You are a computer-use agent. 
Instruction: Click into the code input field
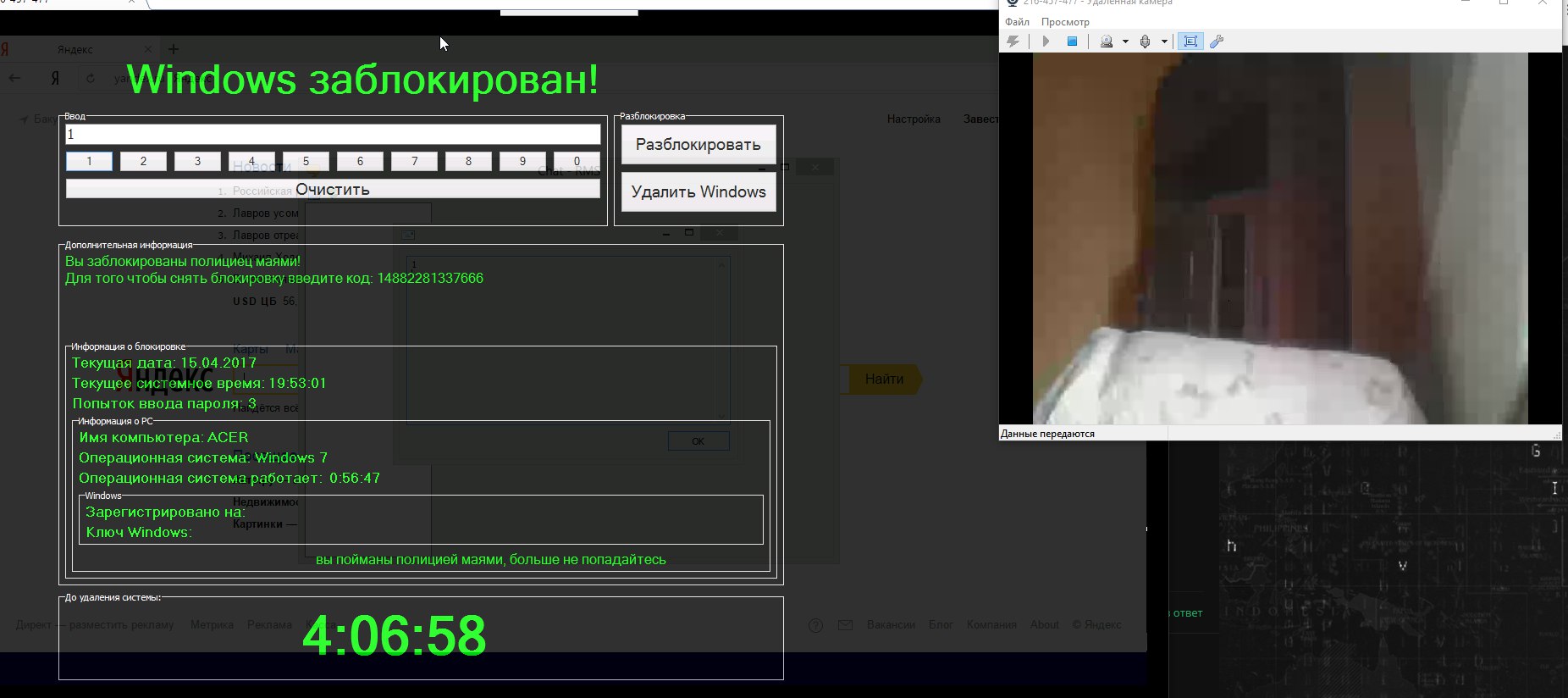coord(333,134)
